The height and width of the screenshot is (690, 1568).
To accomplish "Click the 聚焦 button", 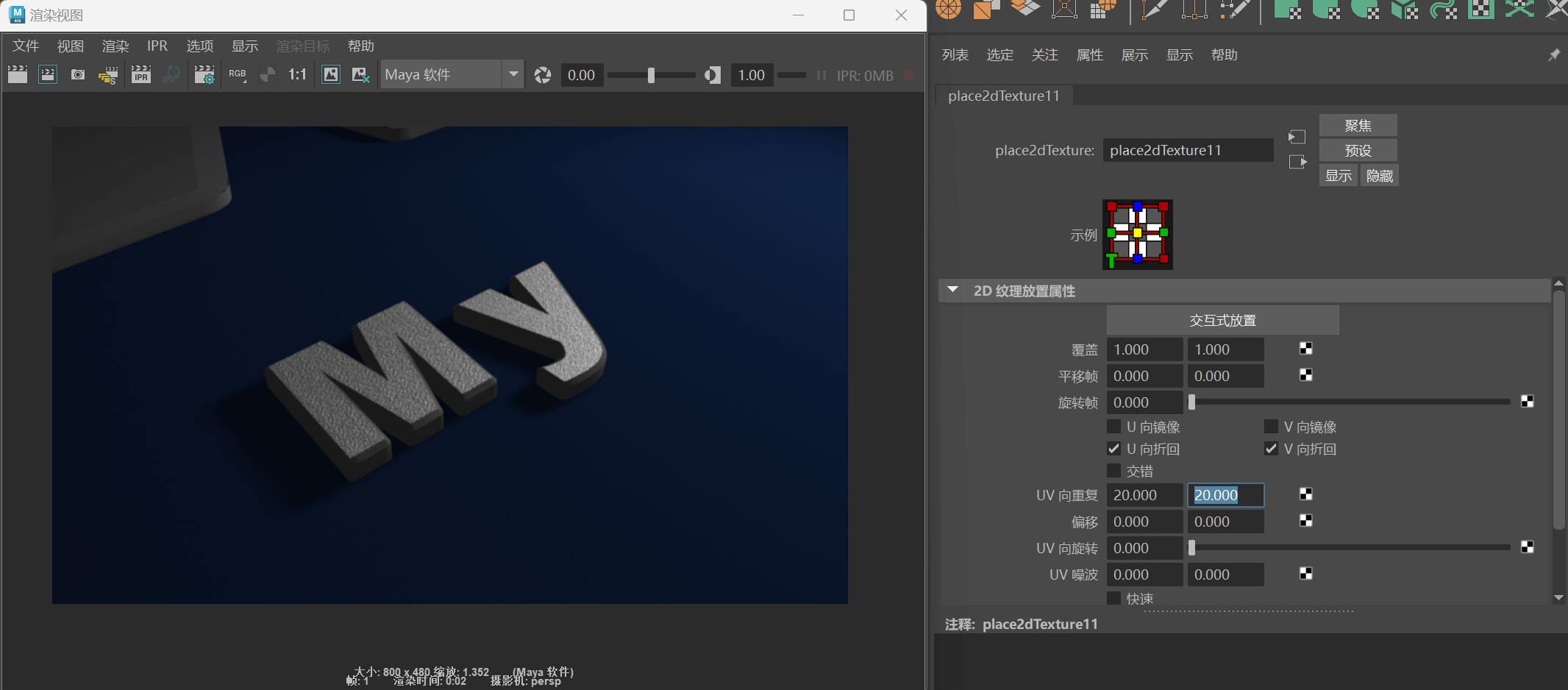I will pyautogui.click(x=1358, y=126).
